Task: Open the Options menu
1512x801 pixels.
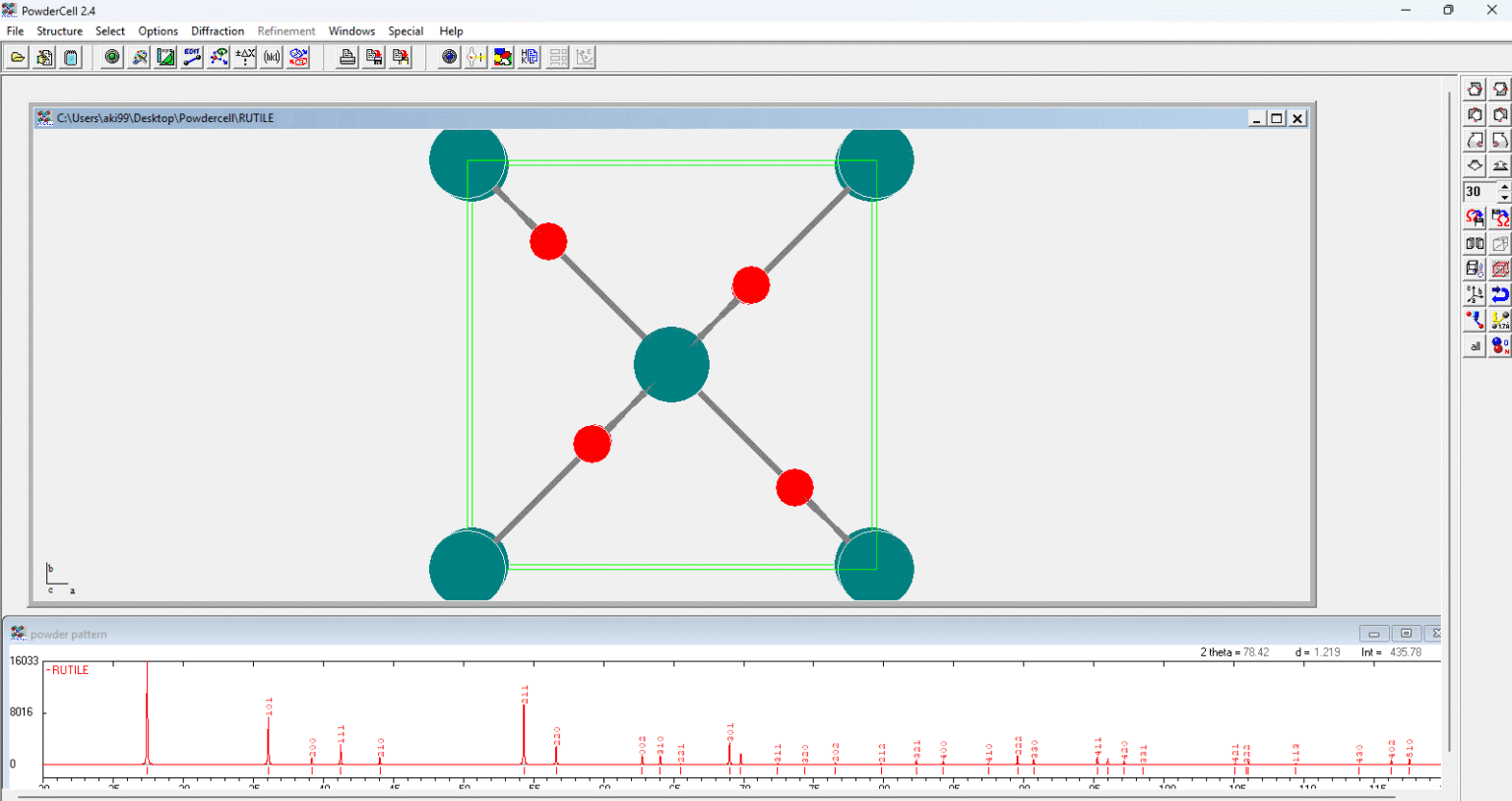Action: (157, 31)
